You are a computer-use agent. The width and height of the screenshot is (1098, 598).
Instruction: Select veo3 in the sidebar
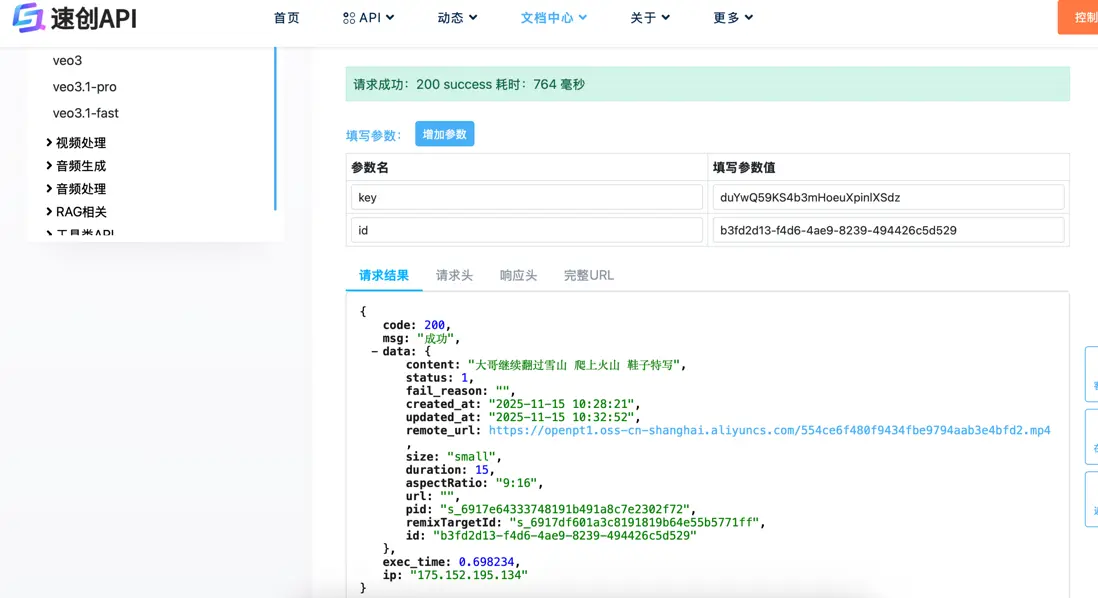click(67, 61)
